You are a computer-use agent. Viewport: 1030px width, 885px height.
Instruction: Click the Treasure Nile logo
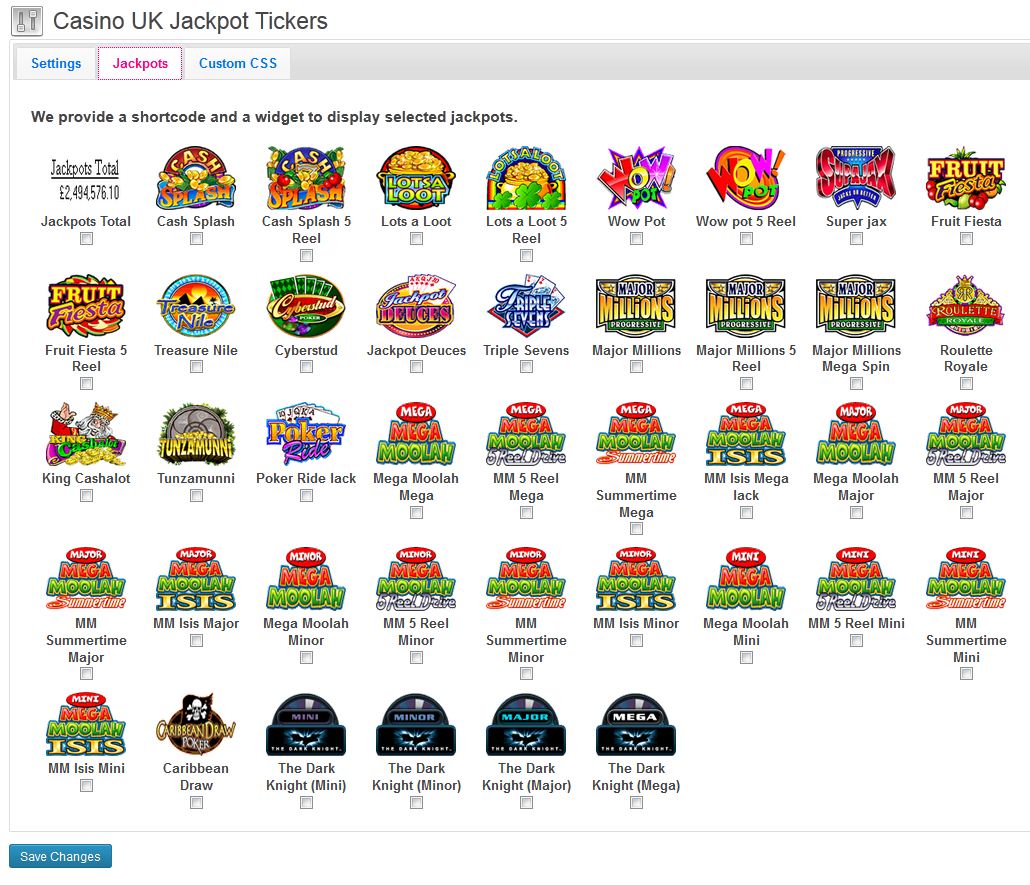click(x=196, y=306)
